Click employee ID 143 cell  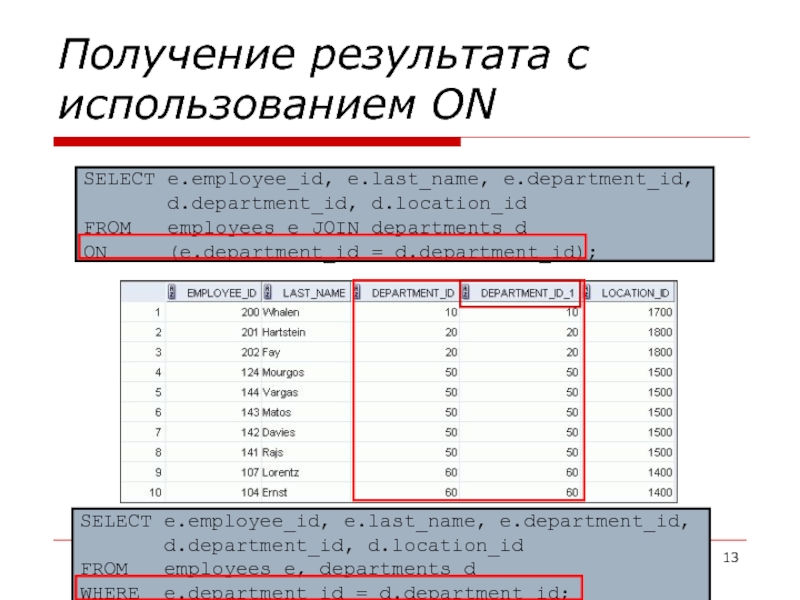tap(214, 412)
